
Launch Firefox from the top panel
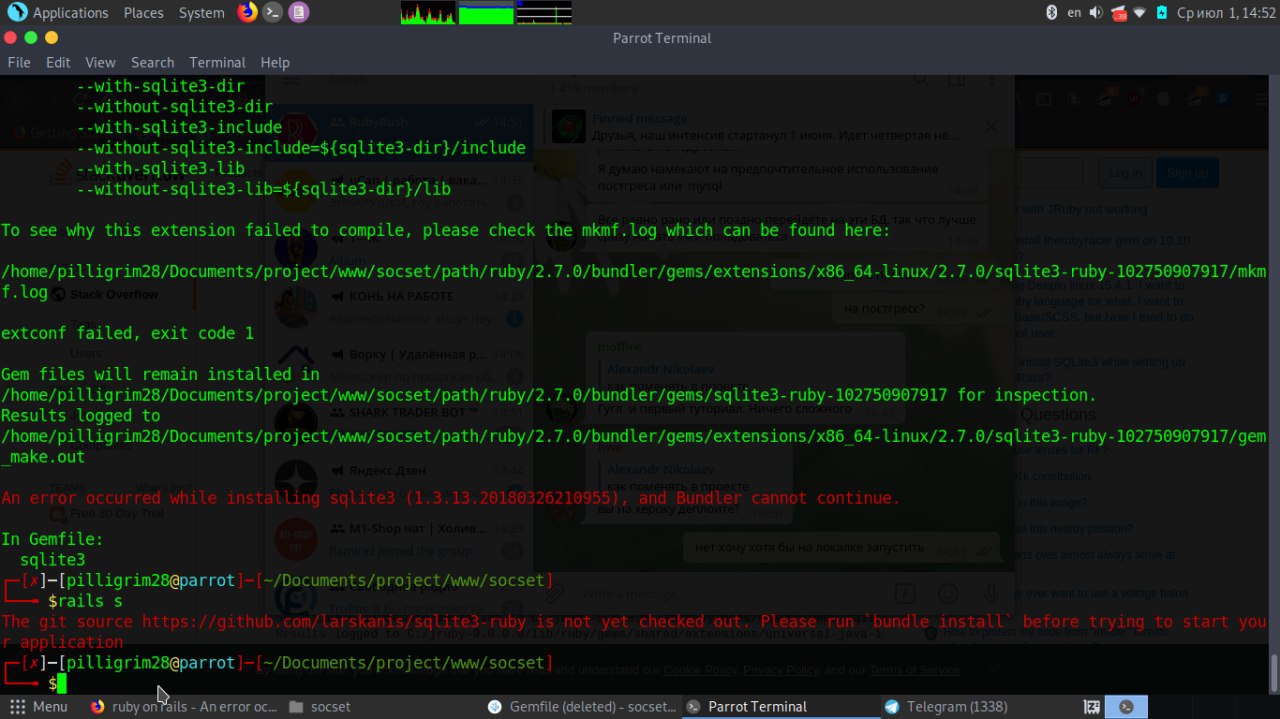coord(247,12)
